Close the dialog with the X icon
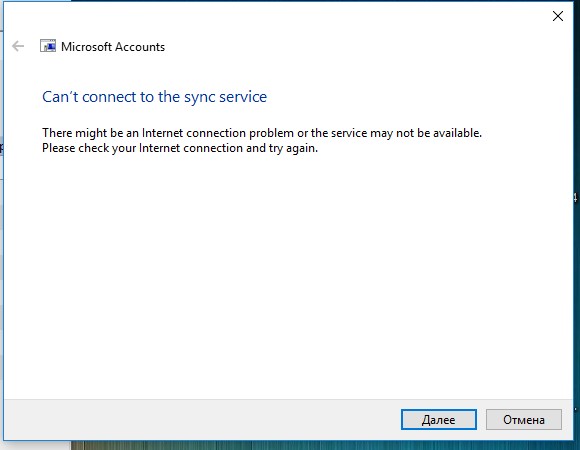The image size is (580, 450). 557,16
